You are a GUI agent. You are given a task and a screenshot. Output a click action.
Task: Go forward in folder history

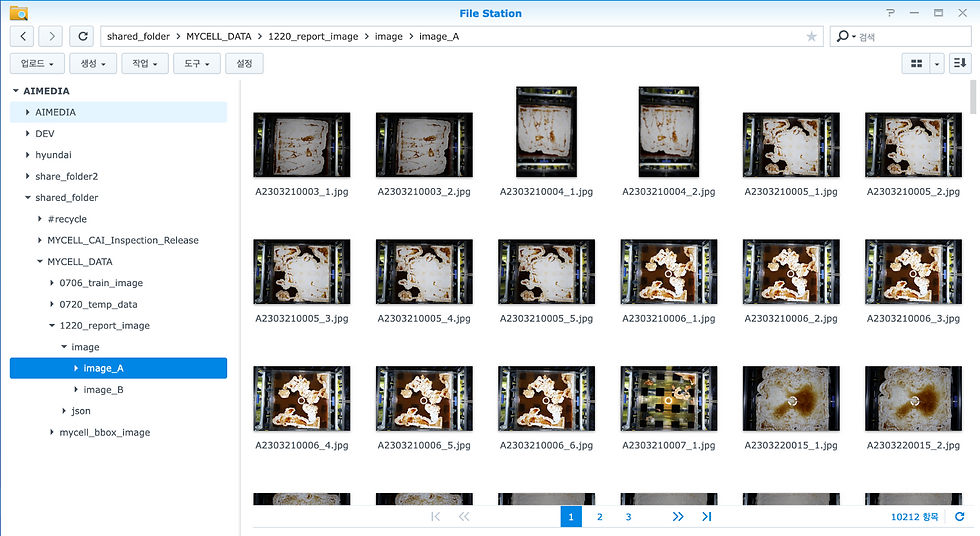[x=51, y=36]
